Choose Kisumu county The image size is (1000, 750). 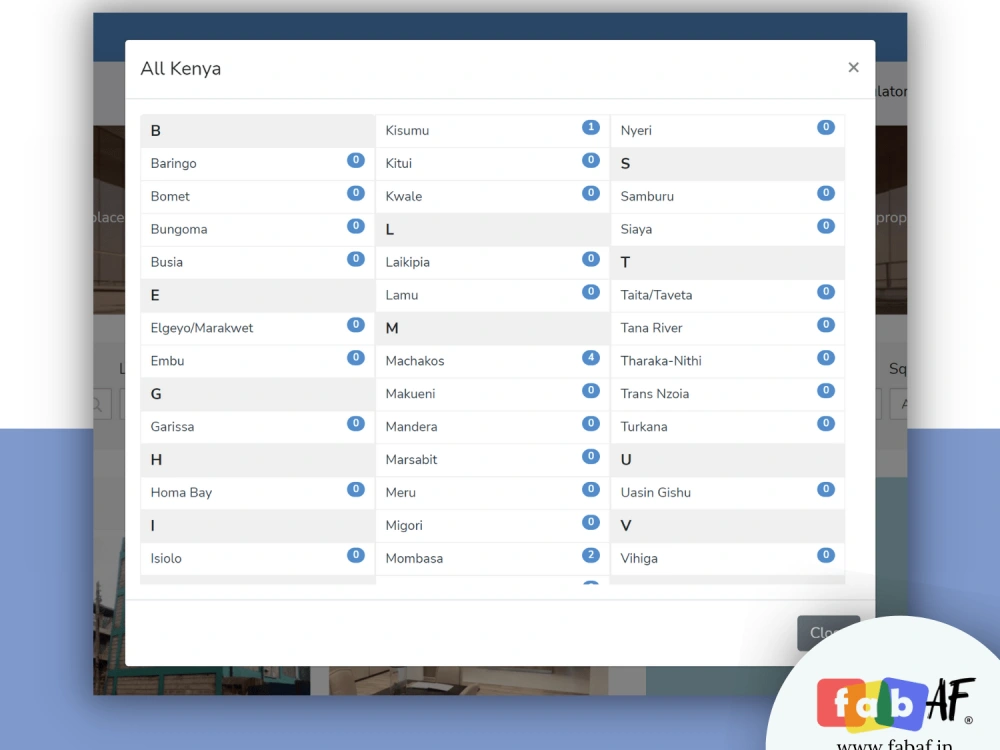coord(493,130)
